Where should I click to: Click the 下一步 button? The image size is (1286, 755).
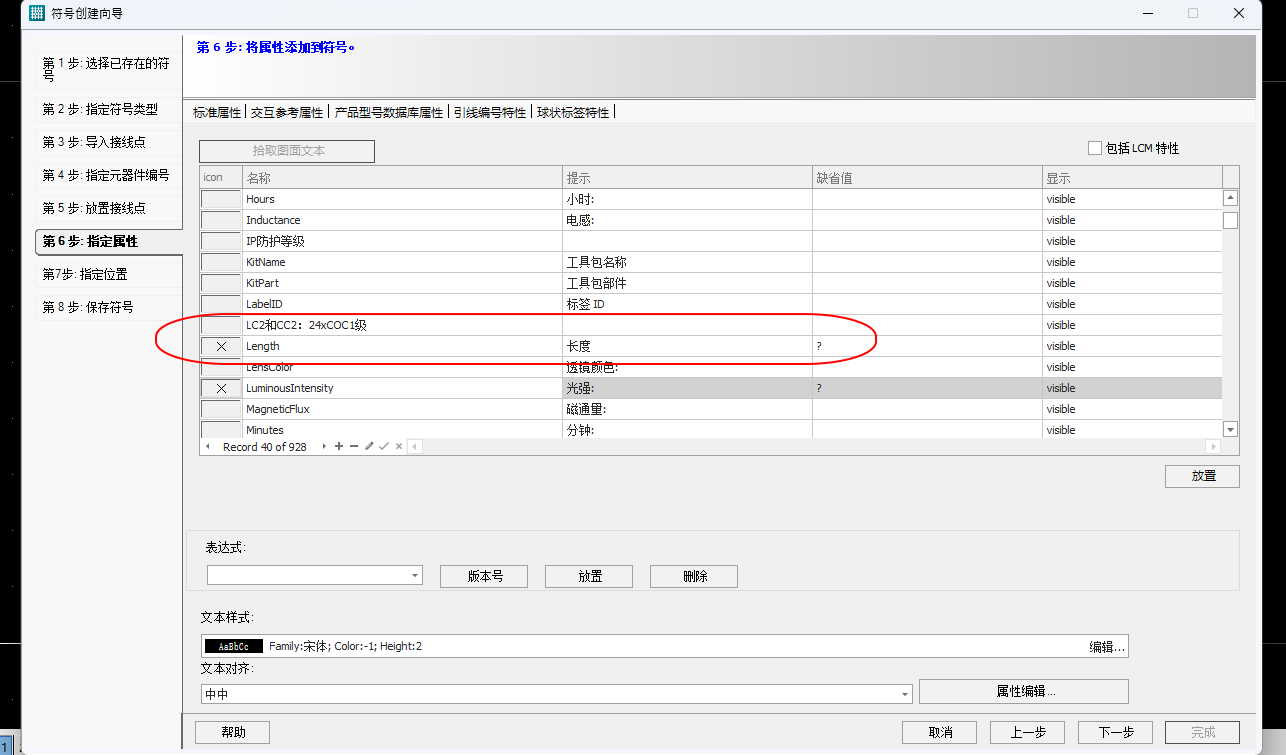pyautogui.click(x=1115, y=732)
